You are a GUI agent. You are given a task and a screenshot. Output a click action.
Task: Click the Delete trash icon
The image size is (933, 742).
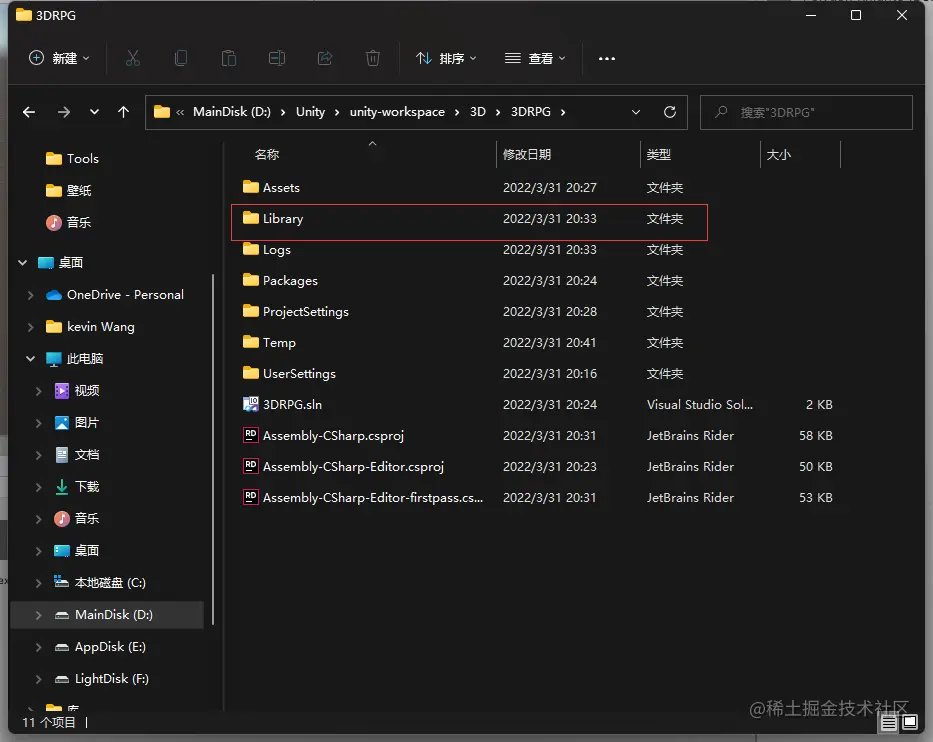pos(372,58)
